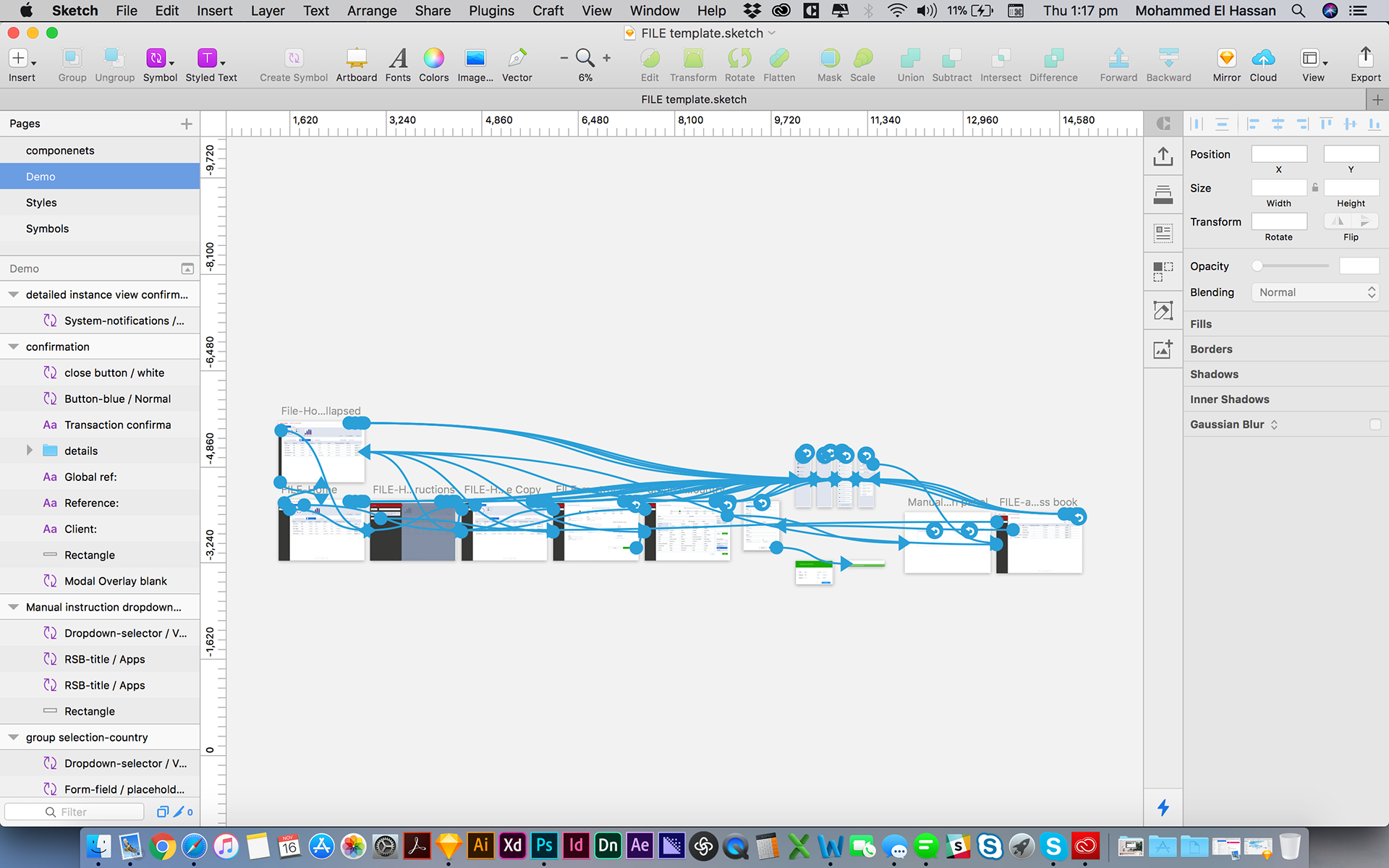This screenshot has height=868, width=1389.
Task: Select the Symbols page
Action: pyautogui.click(x=48, y=229)
